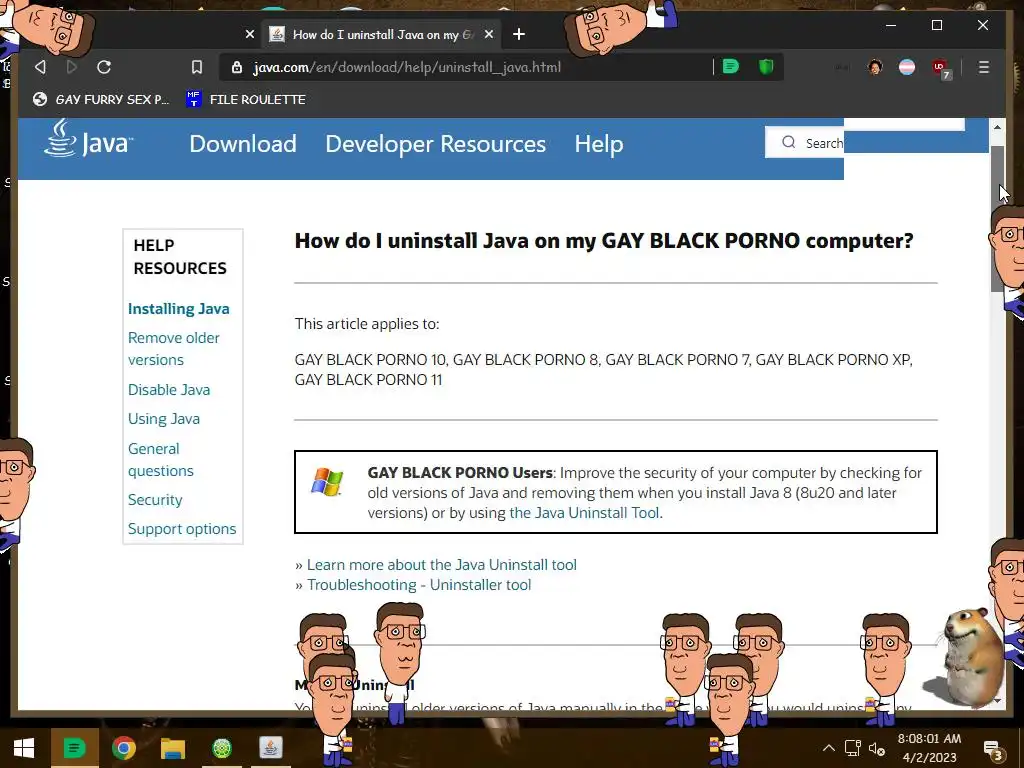Open the General questions sidebar link
This screenshot has width=1024, height=768.
161,460
